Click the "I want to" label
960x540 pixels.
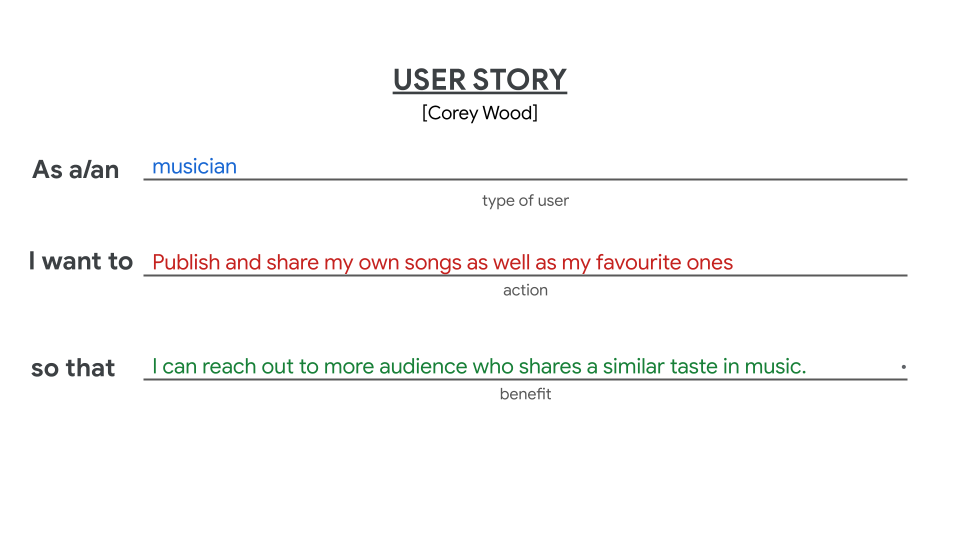point(81,261)
